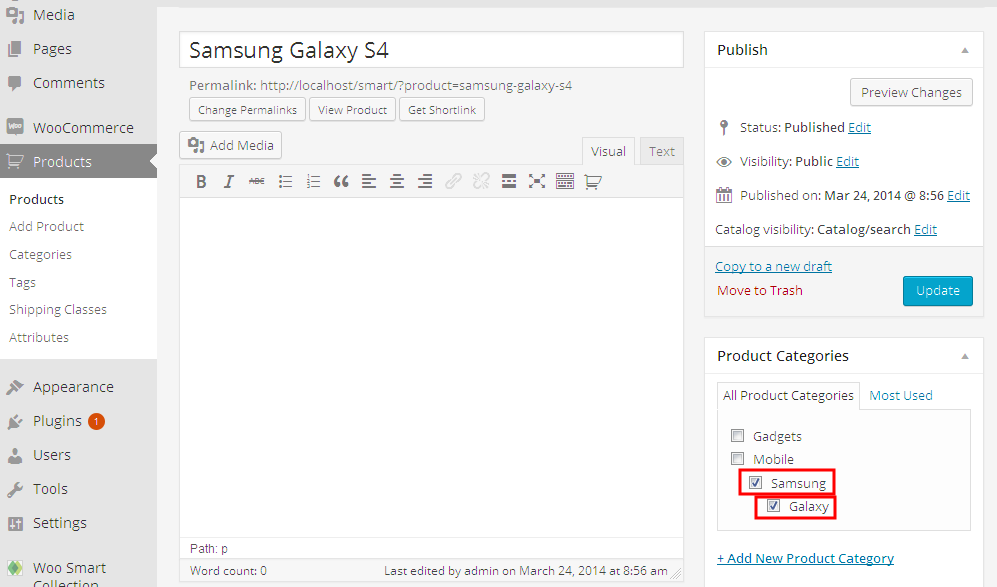Click the Add Media button

231,145
